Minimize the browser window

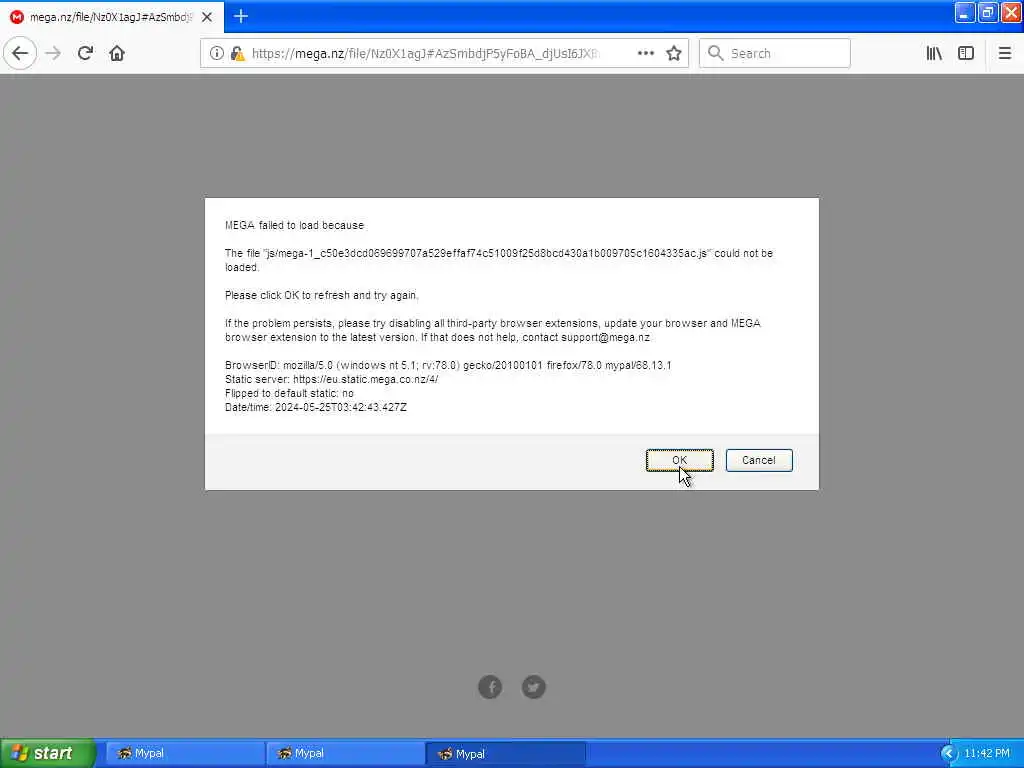pyautogui.click(x=965, y=13)
